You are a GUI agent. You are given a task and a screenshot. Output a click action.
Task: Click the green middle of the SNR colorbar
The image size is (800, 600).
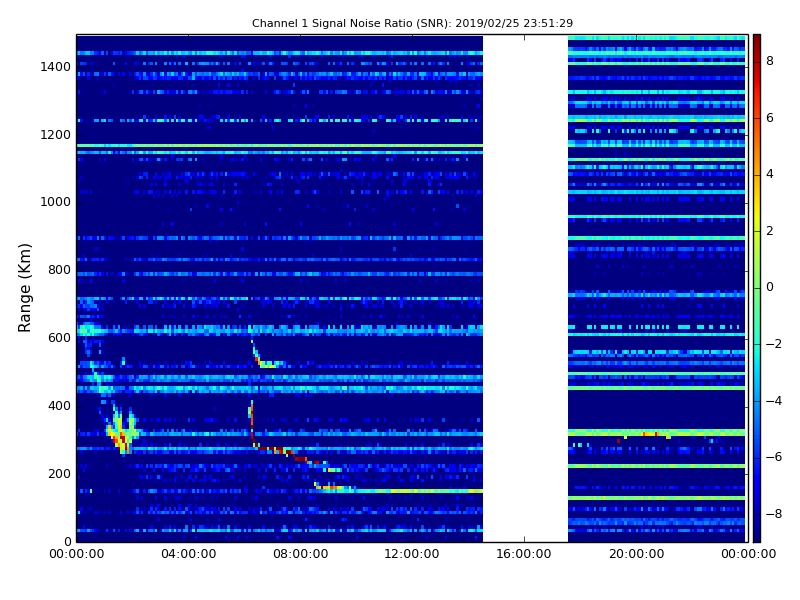point(757,288)
